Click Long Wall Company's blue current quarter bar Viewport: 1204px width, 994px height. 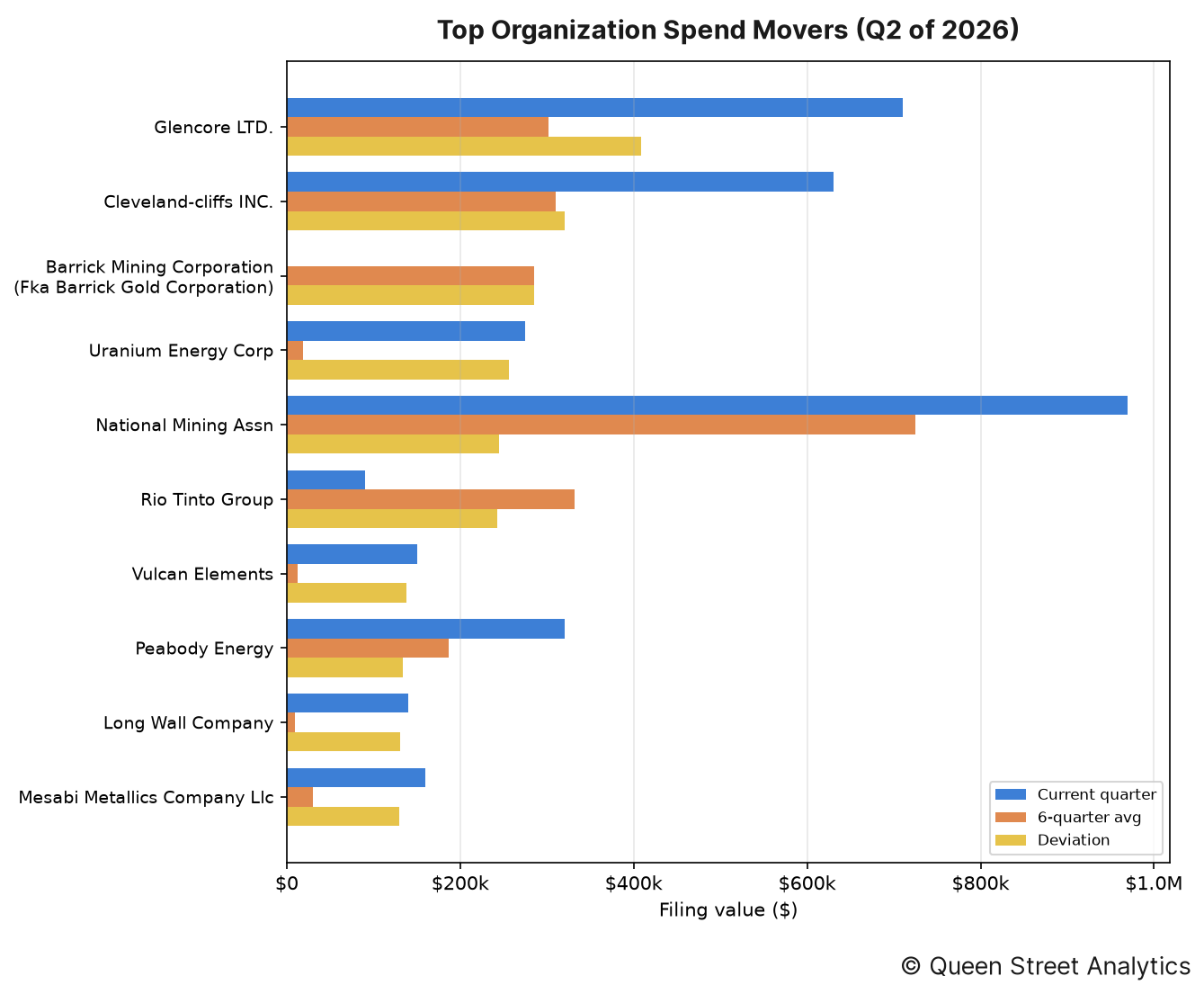(x=348, y=703)
